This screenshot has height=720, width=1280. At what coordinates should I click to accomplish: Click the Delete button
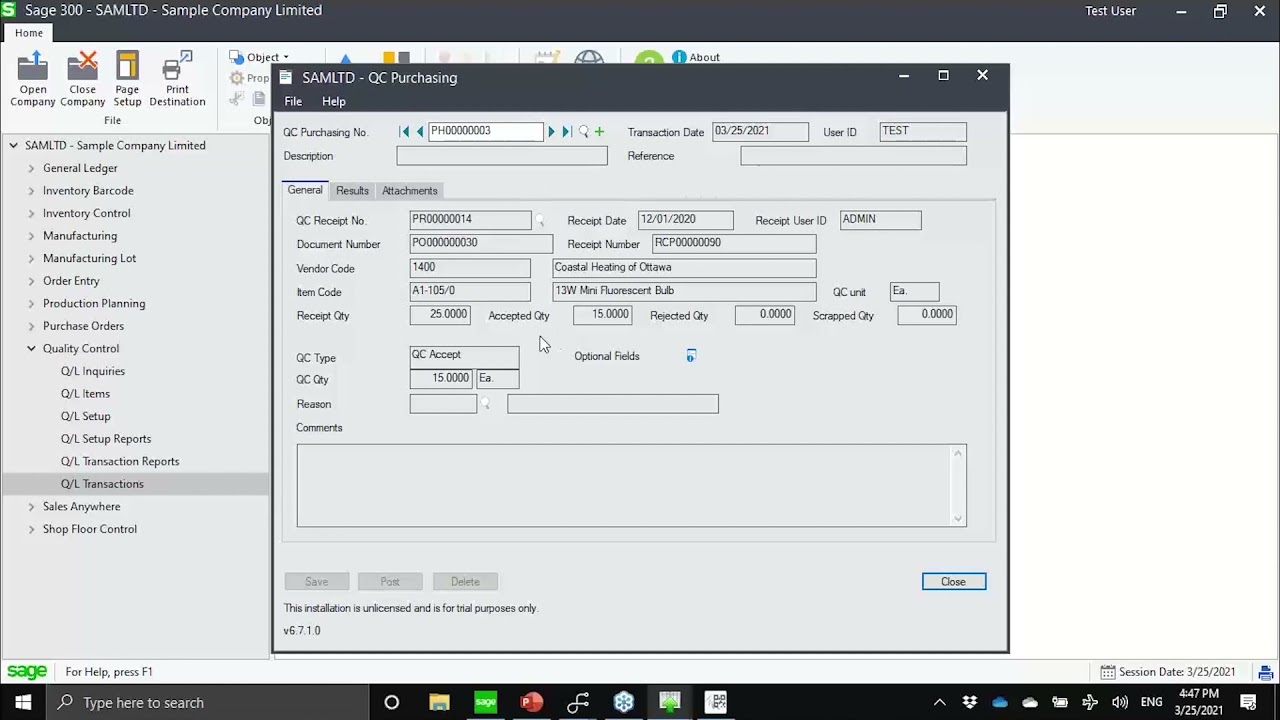(465, 582)
